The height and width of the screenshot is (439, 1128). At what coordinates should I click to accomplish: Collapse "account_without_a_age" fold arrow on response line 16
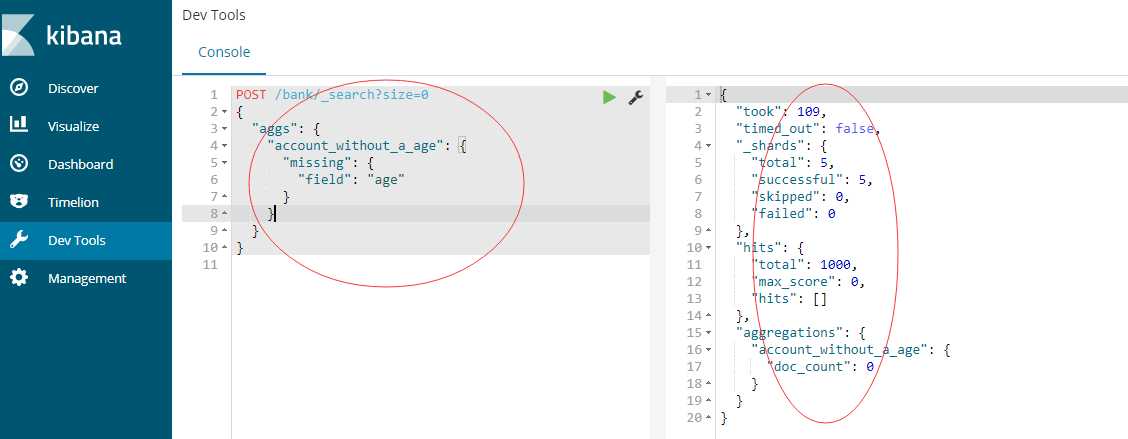tap(708, 350)
